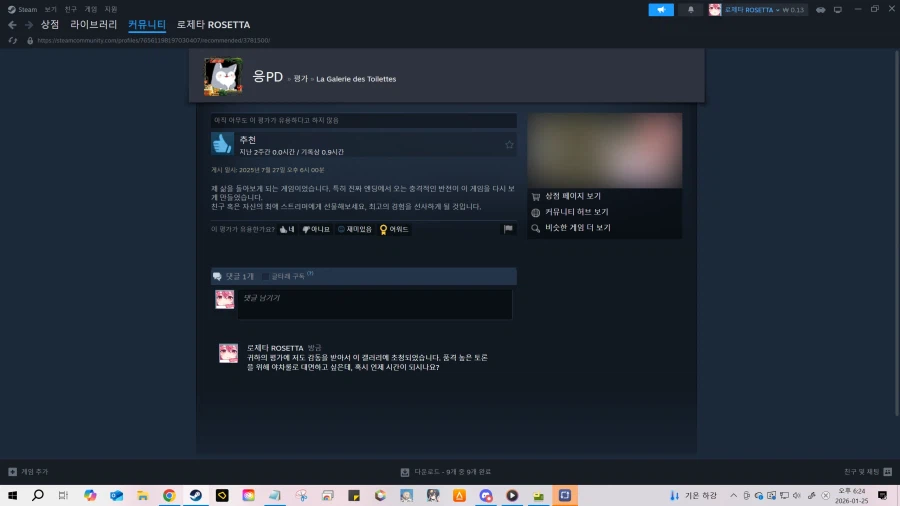This screenshot has width=900, height=506.
Task: Give an 어워드 (Award) to the review
Action: tap(394, 229)
